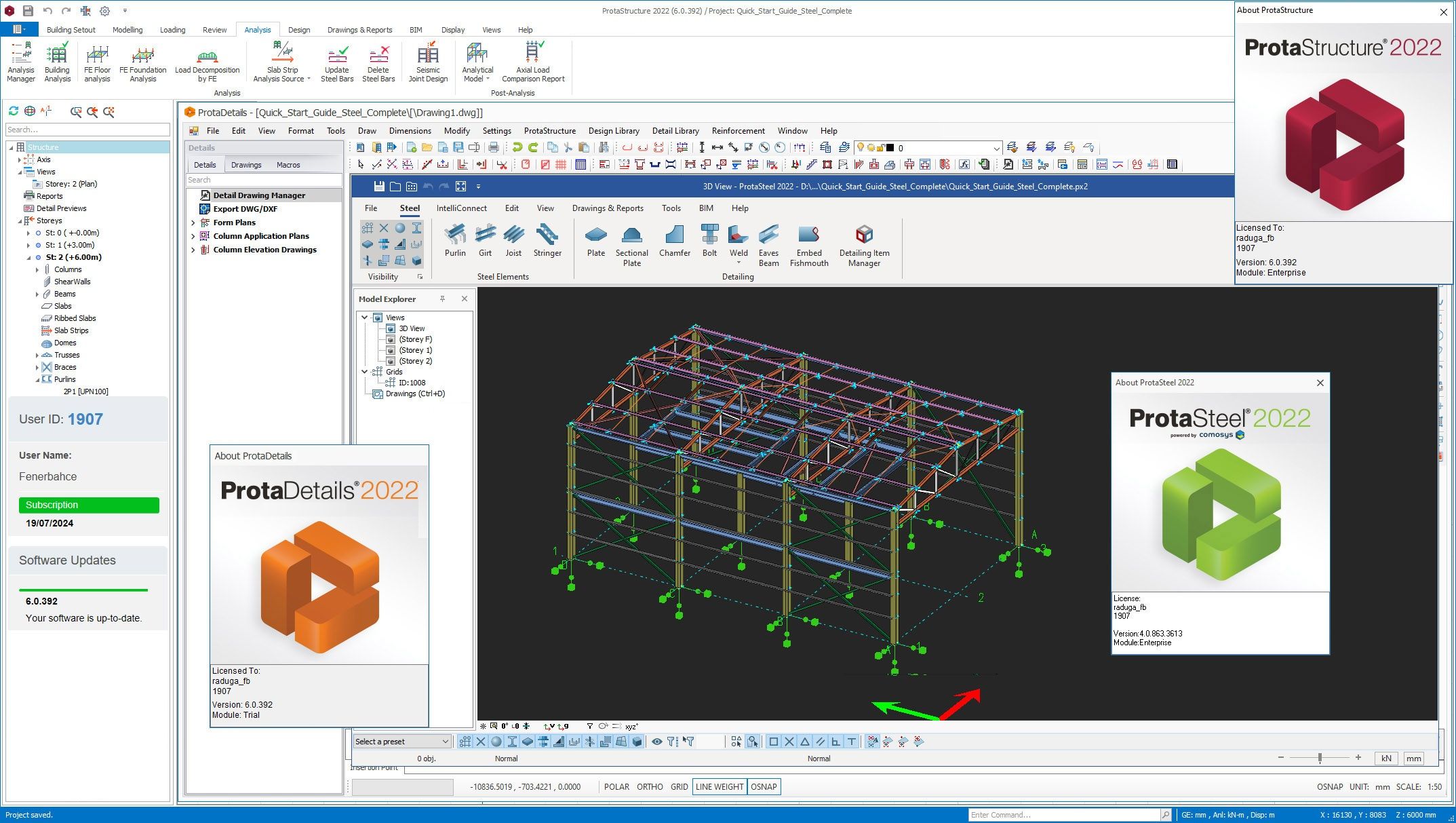This screenshot has height=823, width=1456.
Task: Click the zoom slider handle in ProtaSteel
Action: [1320, 758]
